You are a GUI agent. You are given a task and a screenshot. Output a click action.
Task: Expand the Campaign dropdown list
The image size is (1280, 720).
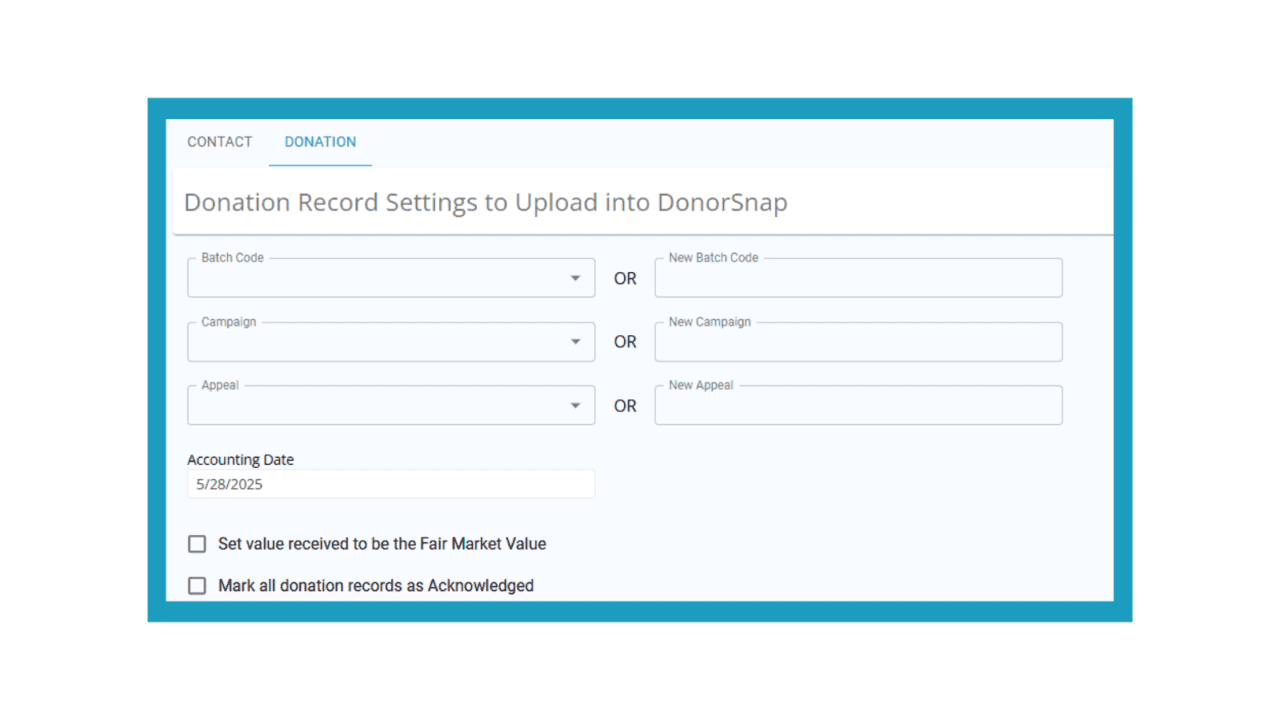tap(390, 341)
